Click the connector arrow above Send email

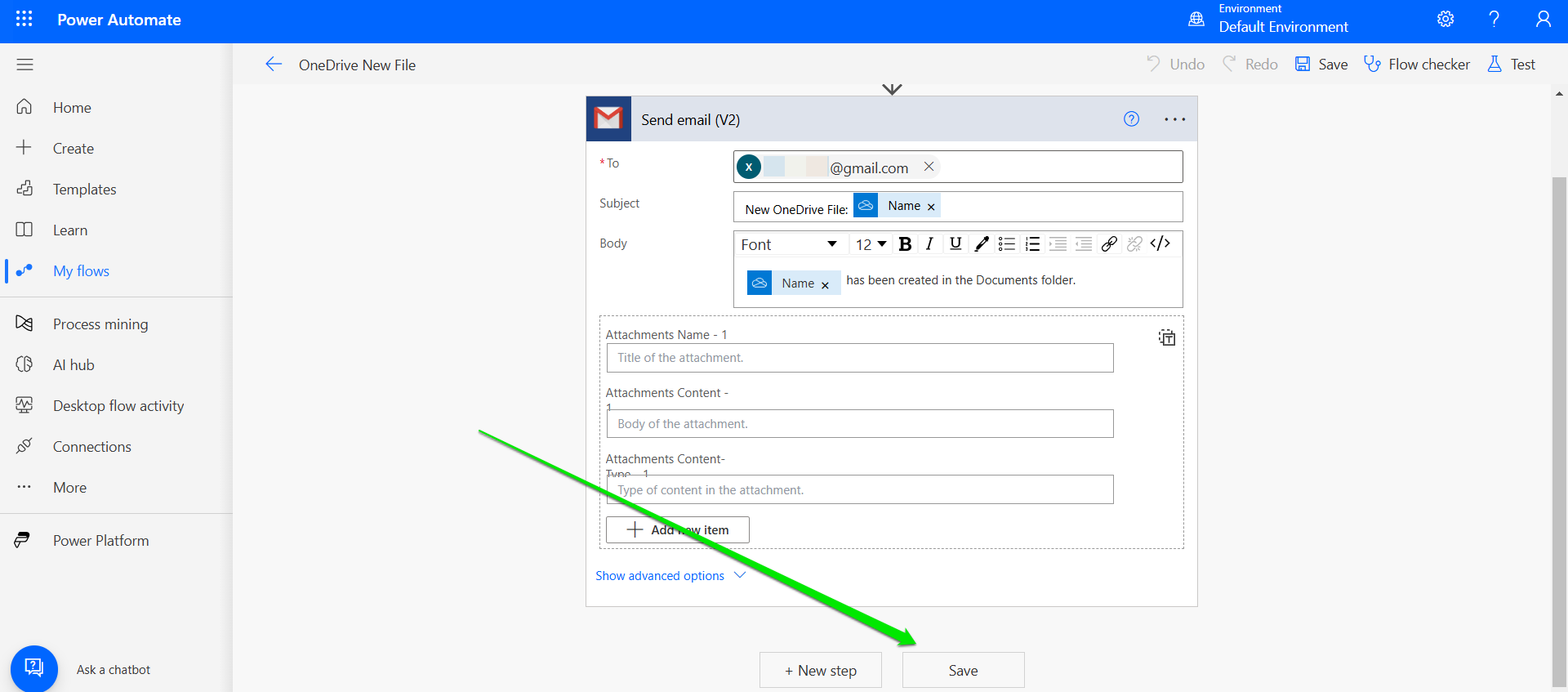(892, 88)
